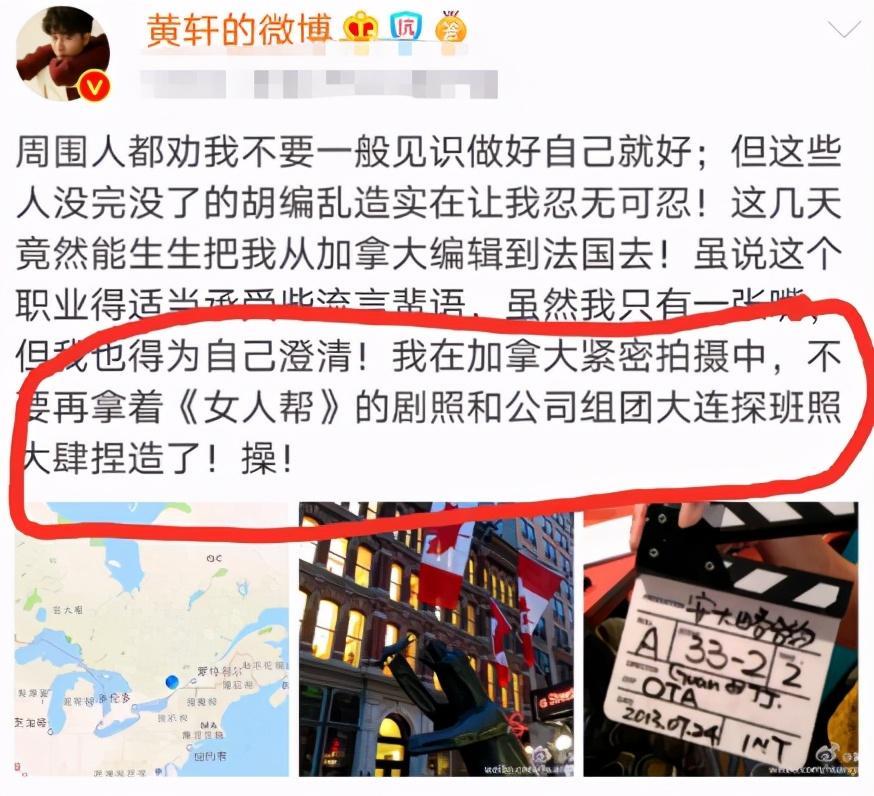Viewport: 874px width, 796px height.
Task: Click the Weibo watermark on street photo
Action: coord(528,763)
